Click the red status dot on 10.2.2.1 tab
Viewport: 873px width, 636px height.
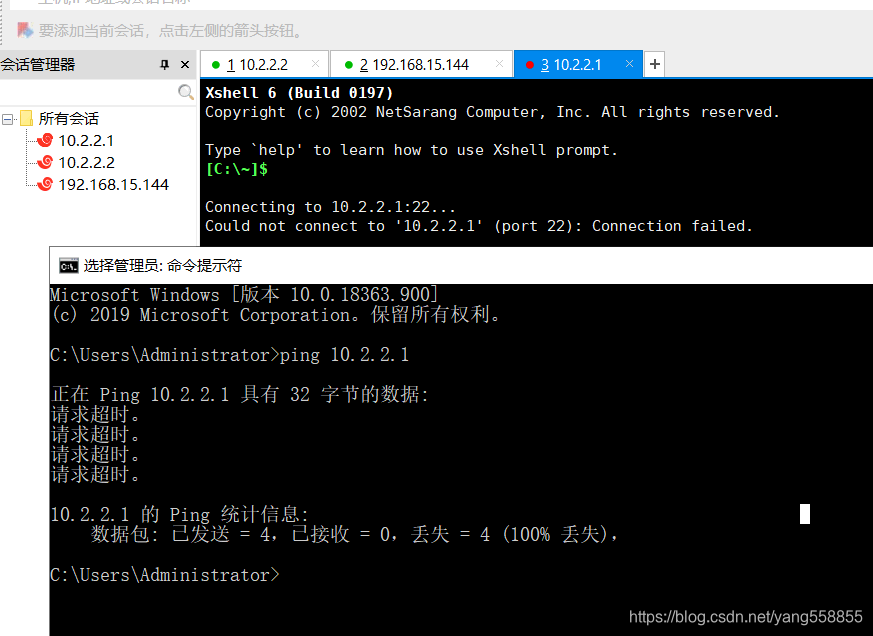pyautogui.click(x=529, y=65)
